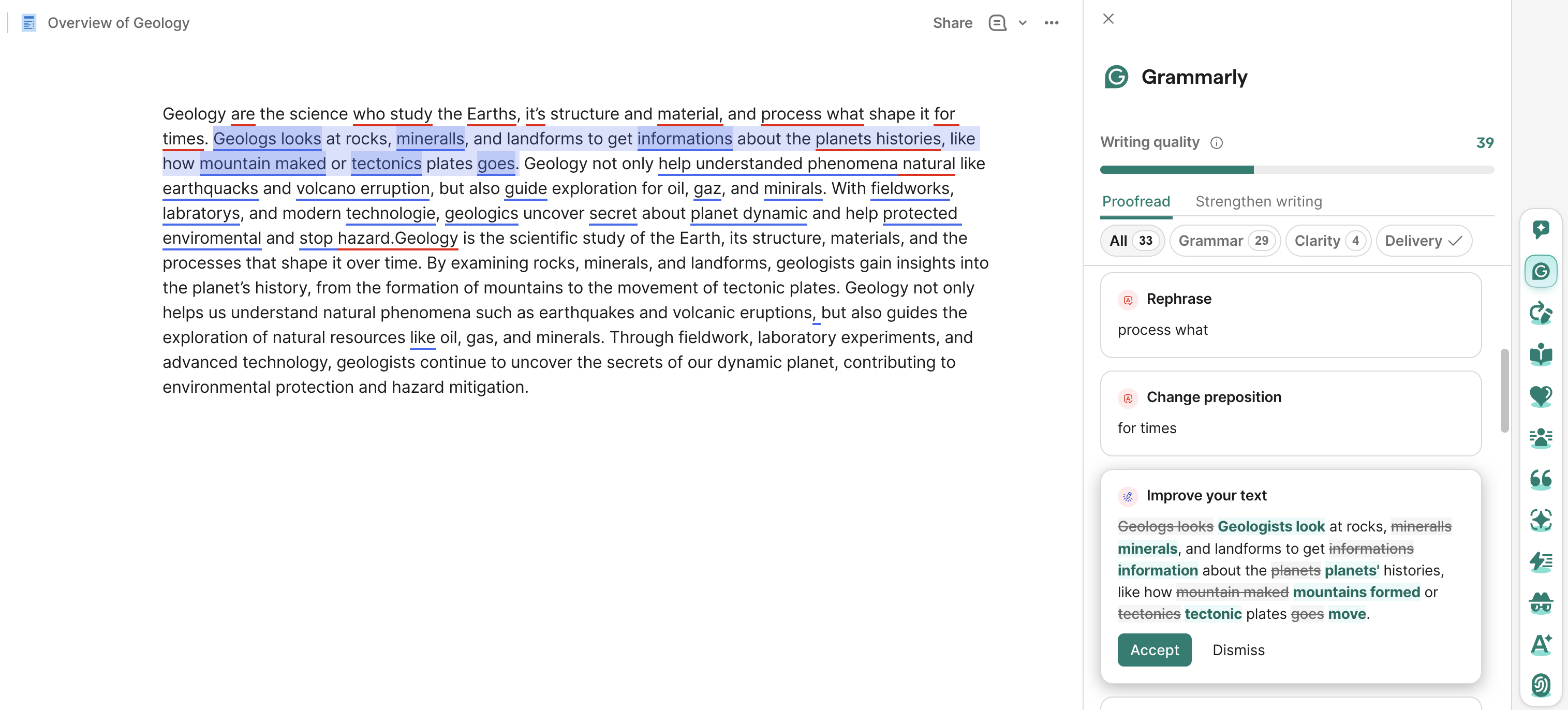Viewport: 1568px width, 710px height.
Task: Expand the dropdown arrow next to comments
Action: [1023, 23]
